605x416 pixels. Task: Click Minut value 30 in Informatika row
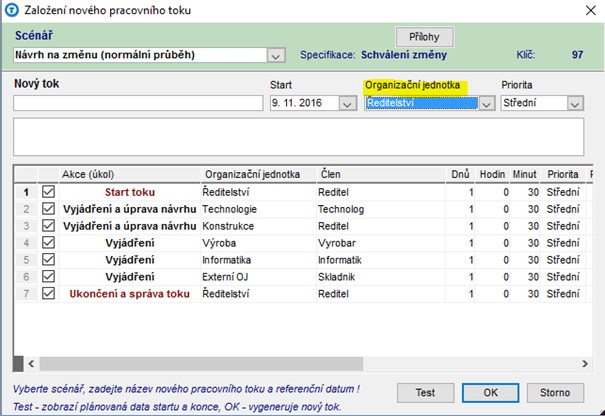click(524, 260)
